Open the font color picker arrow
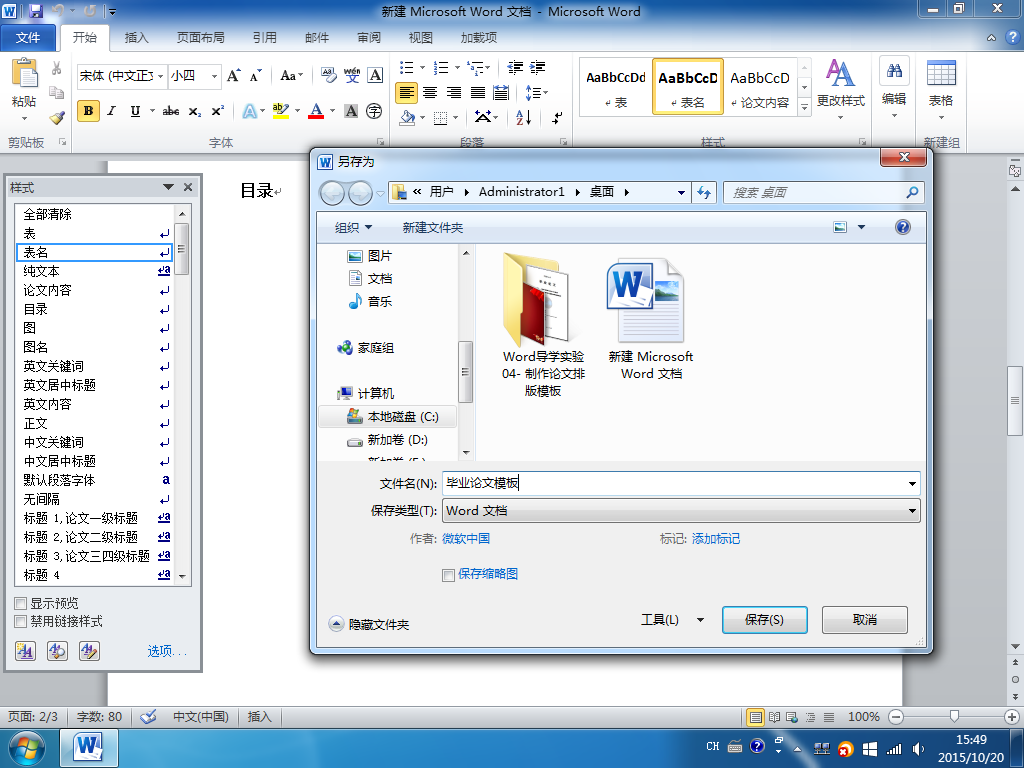Image resolution: width=1024 pixels, height=768 pixels. click(x=333, y=111)
